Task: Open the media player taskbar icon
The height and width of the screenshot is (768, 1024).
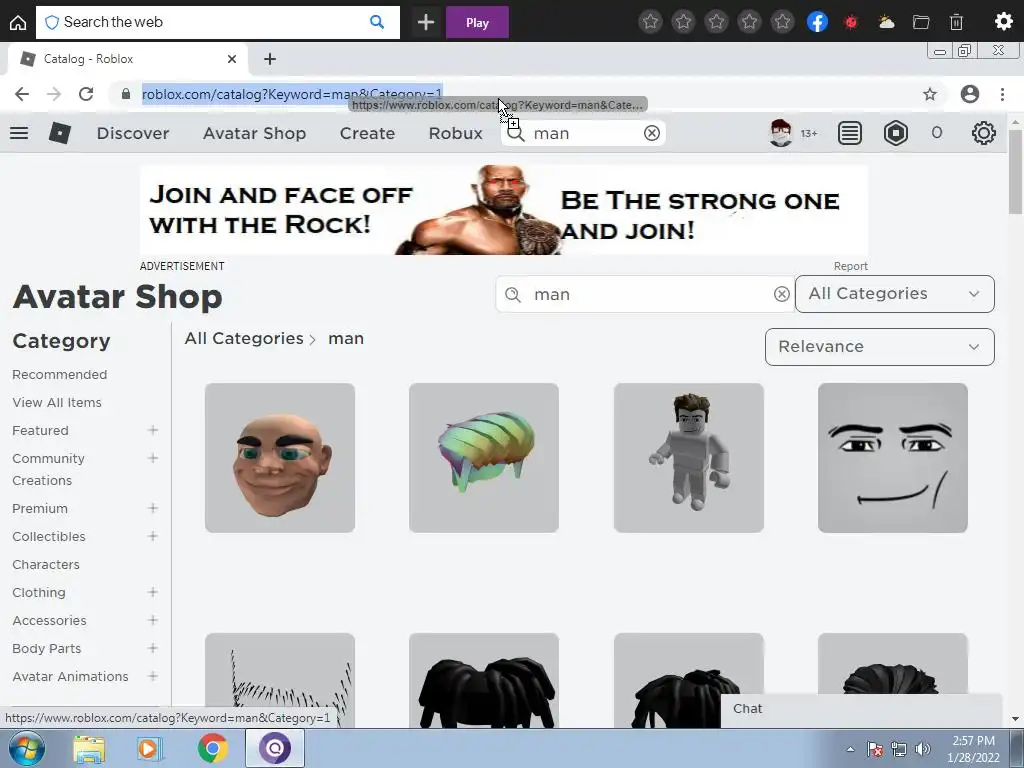Action: (150, 748)
